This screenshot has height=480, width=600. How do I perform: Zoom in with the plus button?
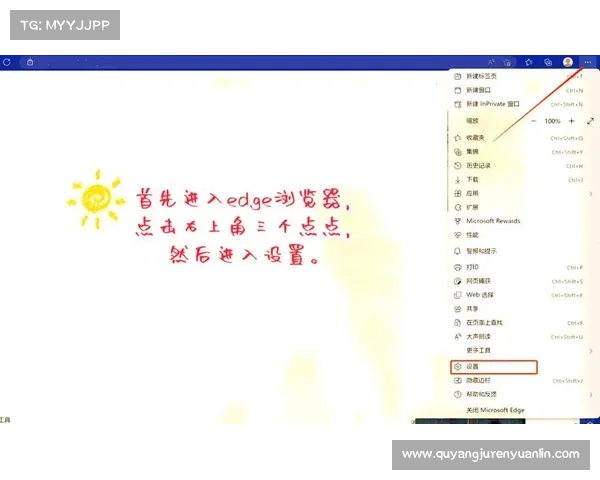click(571, 121)
